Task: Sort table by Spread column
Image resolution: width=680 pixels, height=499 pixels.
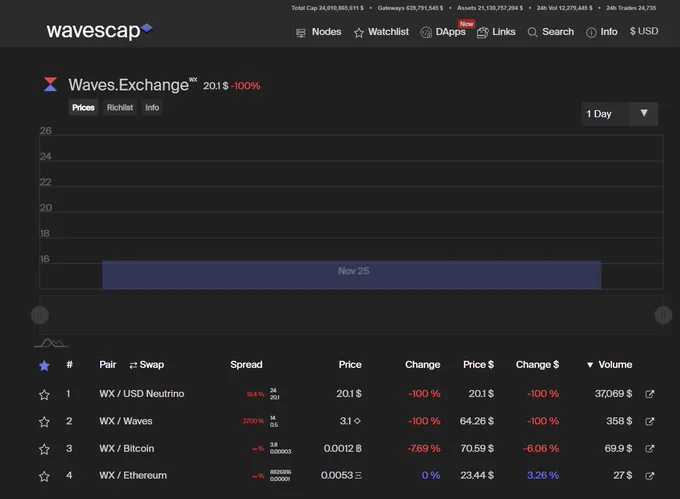Action: point(246,365)
